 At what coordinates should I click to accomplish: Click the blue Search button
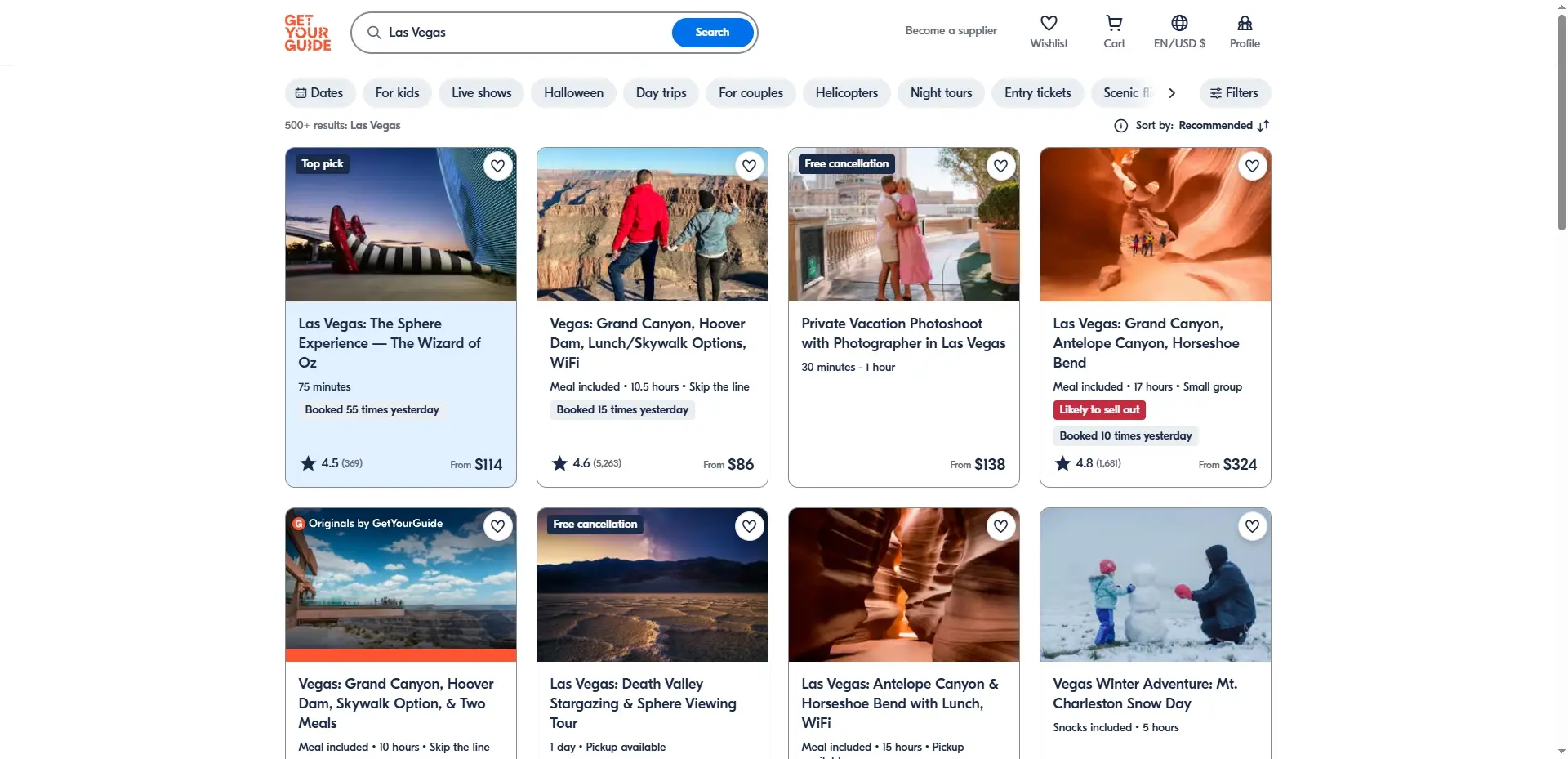pyautogui.click(x=712, y=33)
